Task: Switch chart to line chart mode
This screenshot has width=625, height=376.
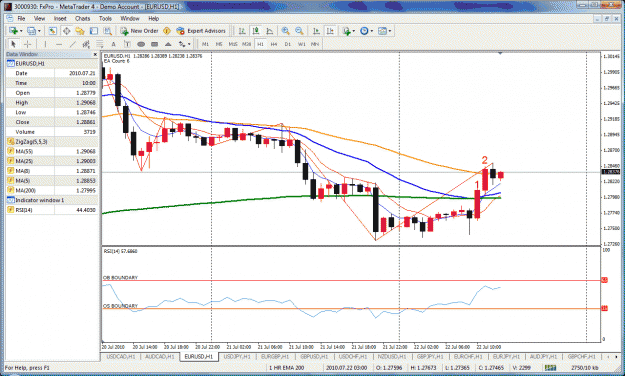Action: pos(269,31)
